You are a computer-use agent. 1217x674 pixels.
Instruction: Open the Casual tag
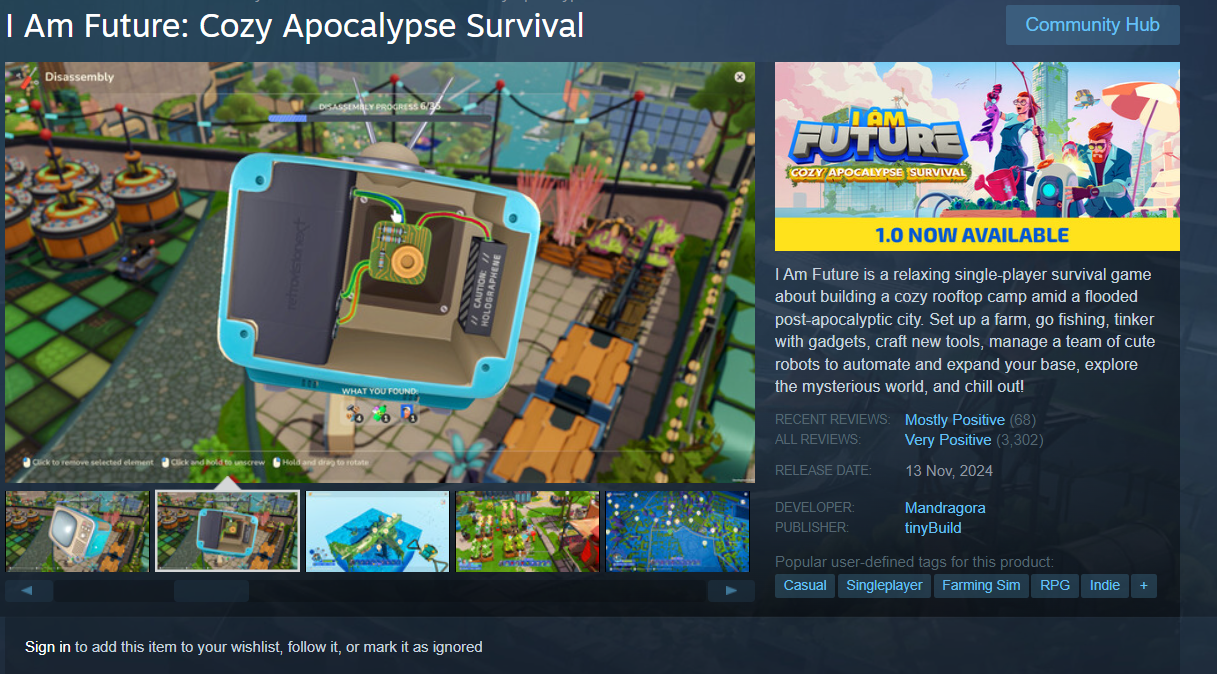pyautogui.click(x=805, y=585)
